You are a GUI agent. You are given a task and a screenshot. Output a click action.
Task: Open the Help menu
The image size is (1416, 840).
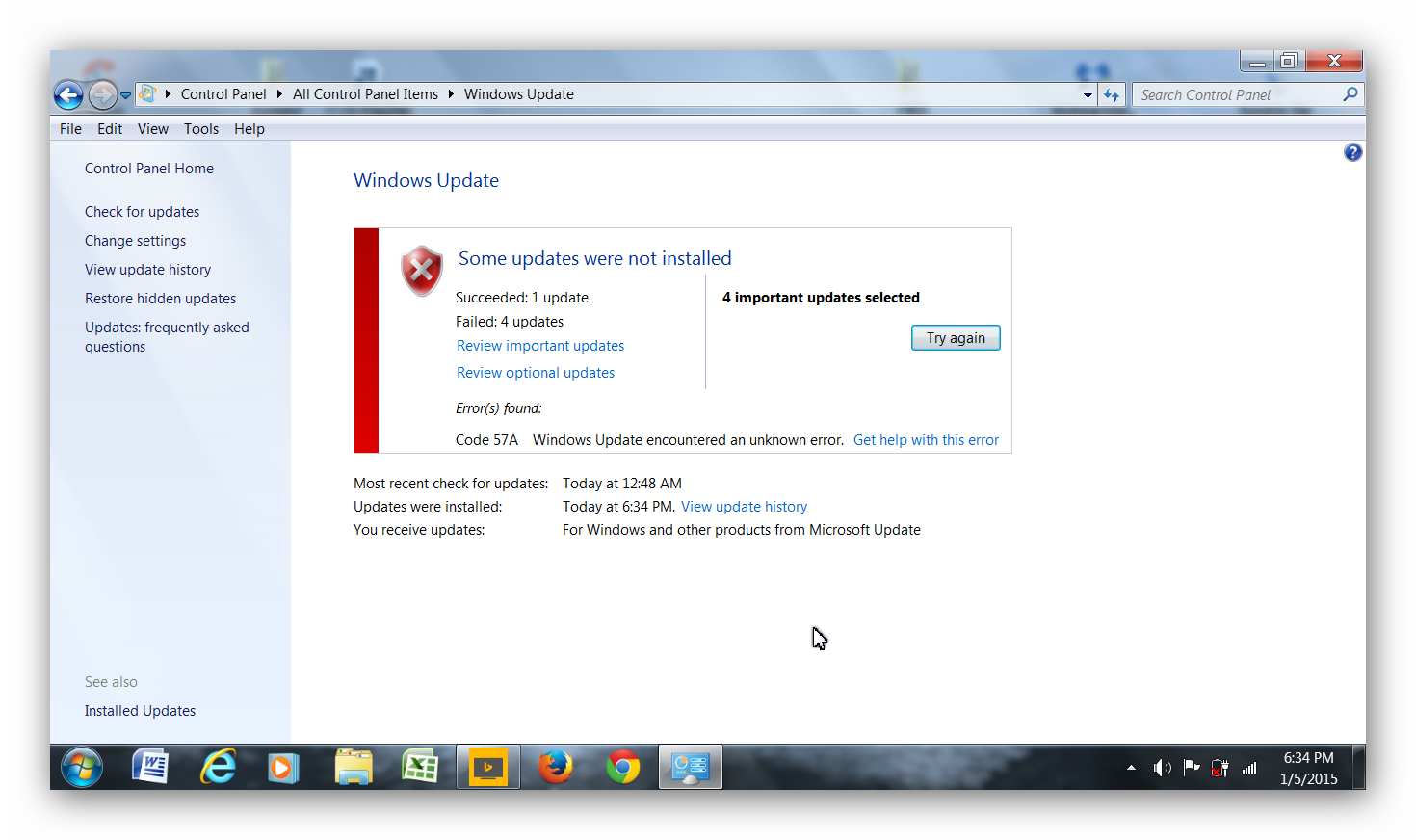[x=249, y=129]
